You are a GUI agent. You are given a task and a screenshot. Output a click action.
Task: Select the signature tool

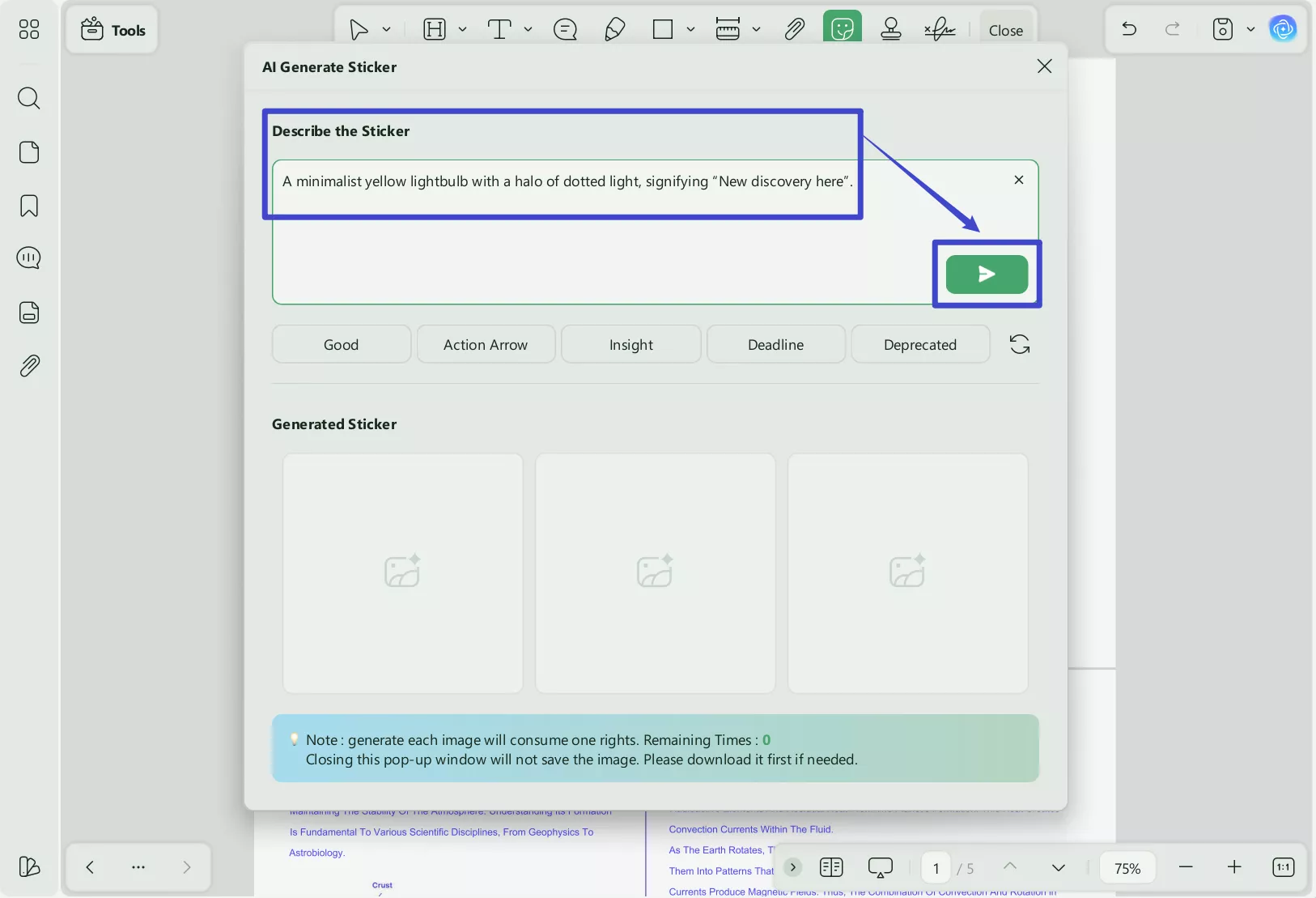pos(940,30)
